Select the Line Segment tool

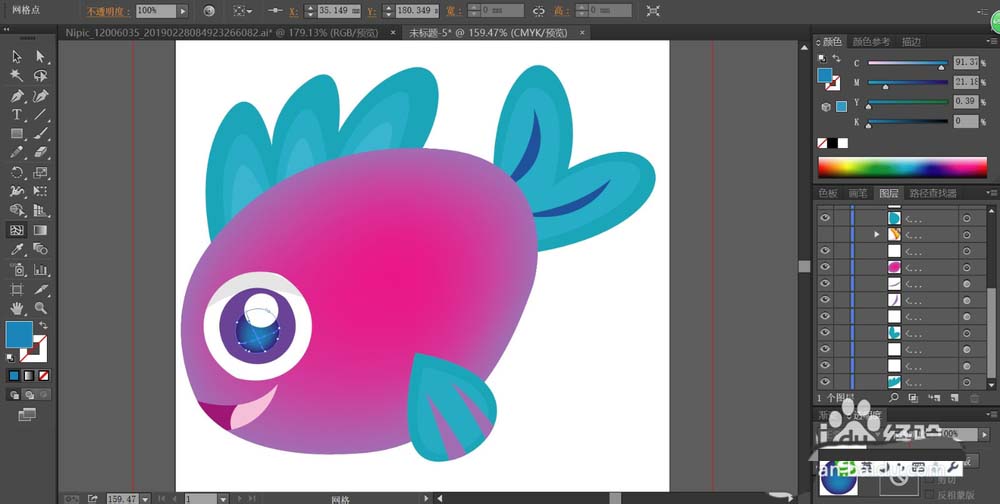pyautogui.click(x=41, y=115)
